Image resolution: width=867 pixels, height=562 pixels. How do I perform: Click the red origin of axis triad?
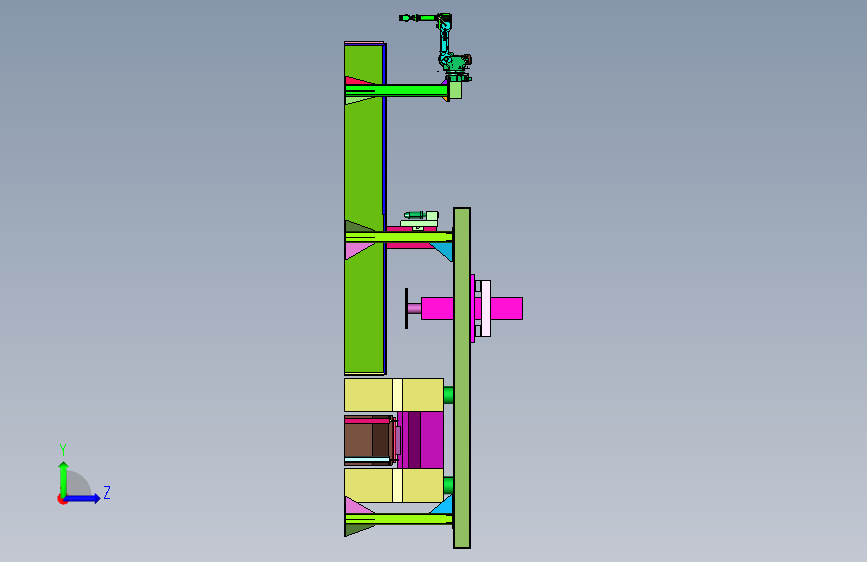62,499
